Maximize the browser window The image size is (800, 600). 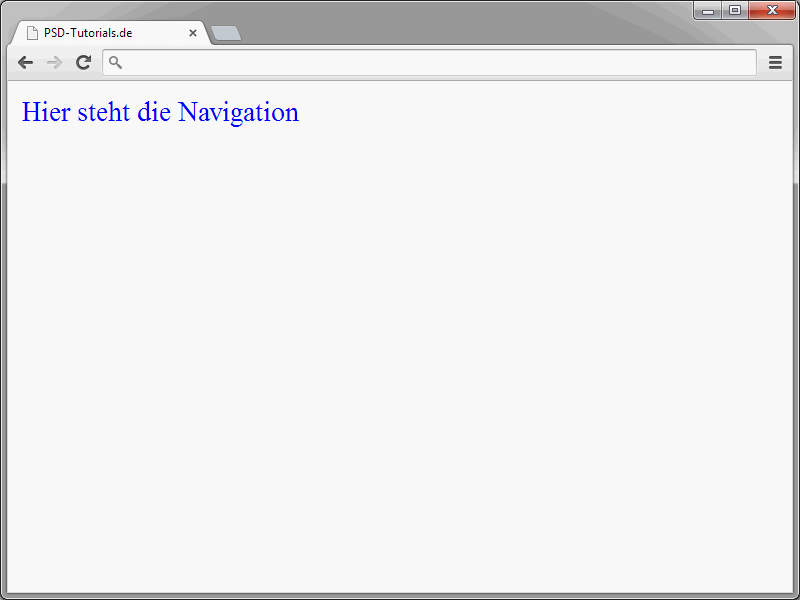pyautogui.click(x=735, y=11)
